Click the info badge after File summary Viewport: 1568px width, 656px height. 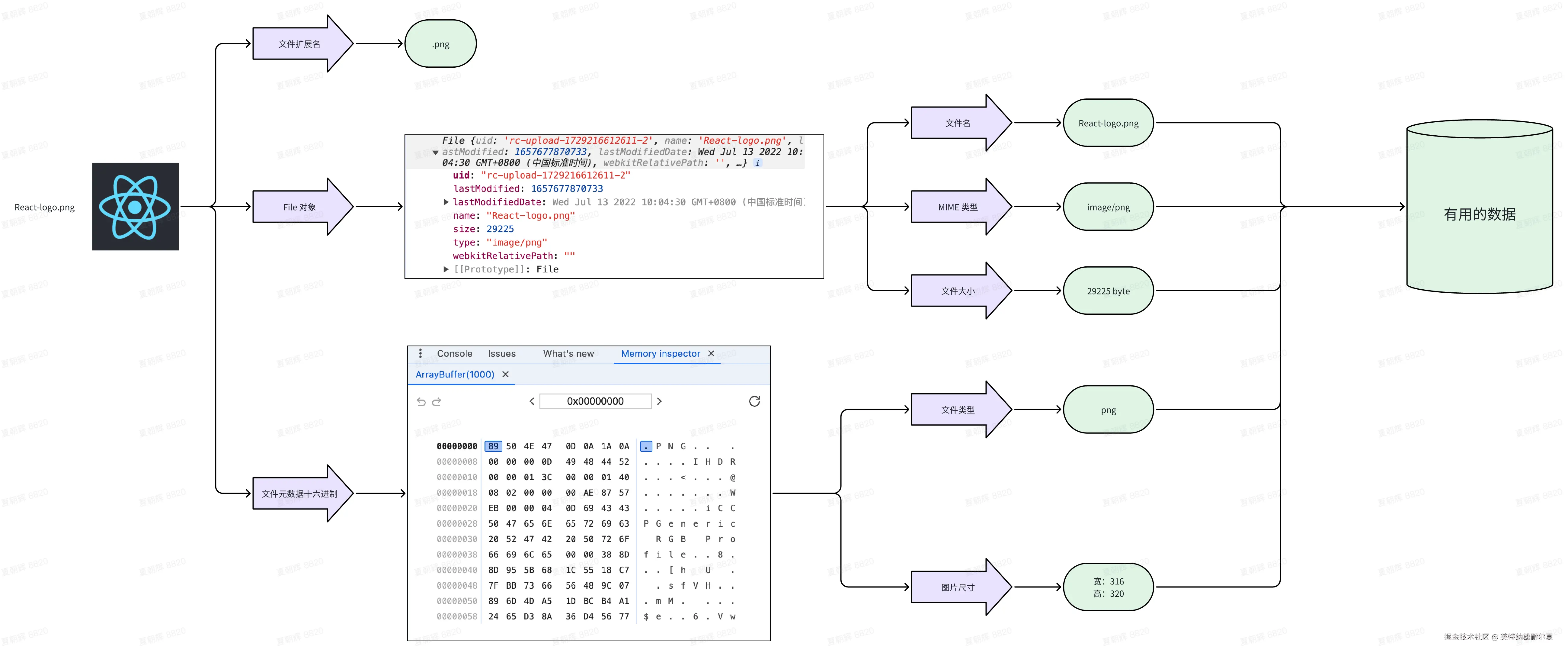click(757, 163)
